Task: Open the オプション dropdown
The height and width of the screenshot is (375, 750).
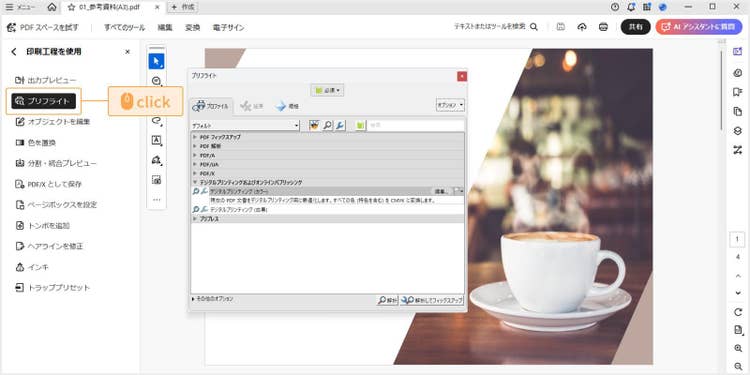Action: [450, 105]
